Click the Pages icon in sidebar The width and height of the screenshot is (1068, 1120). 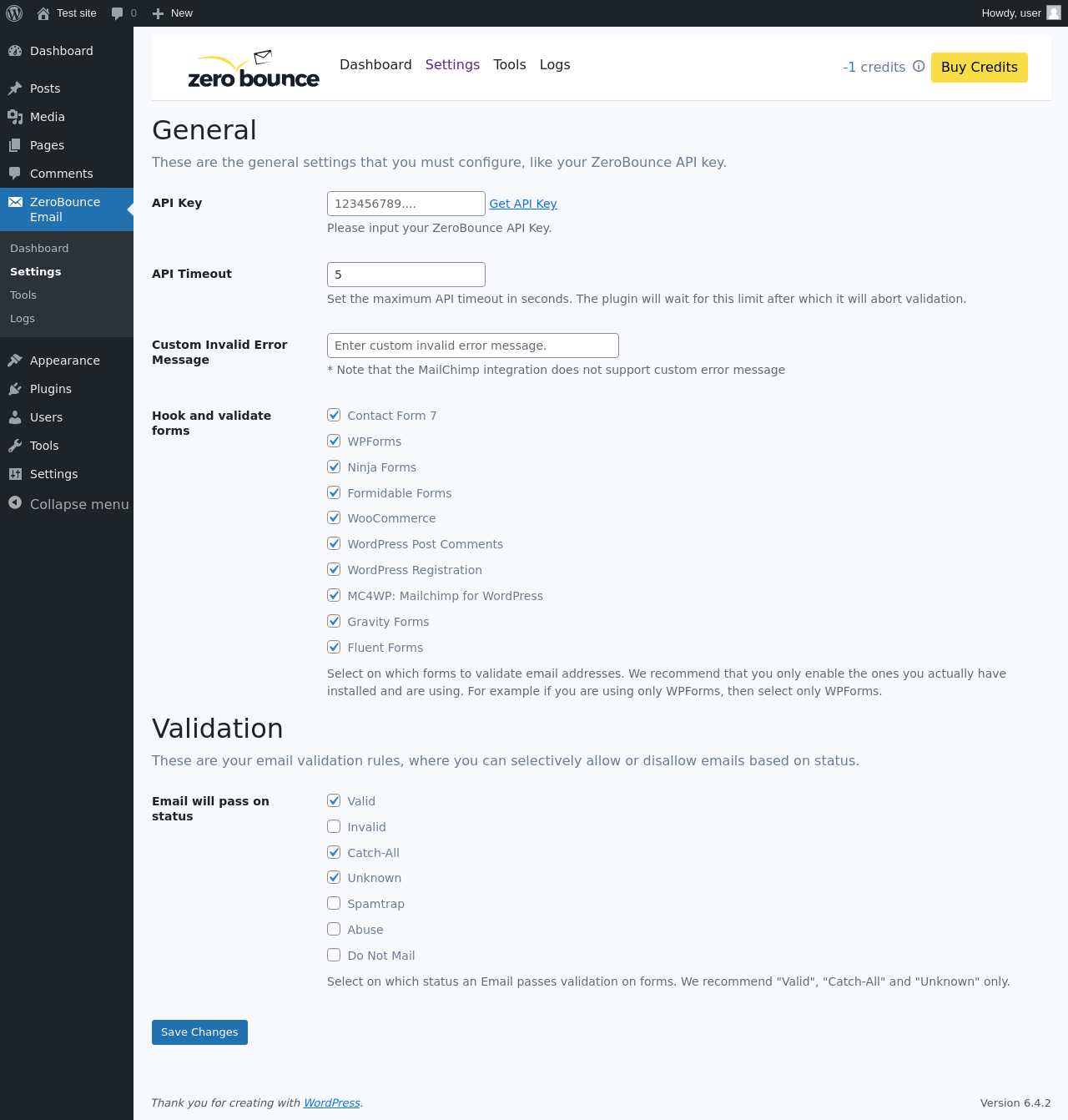[x=15, y=145]
